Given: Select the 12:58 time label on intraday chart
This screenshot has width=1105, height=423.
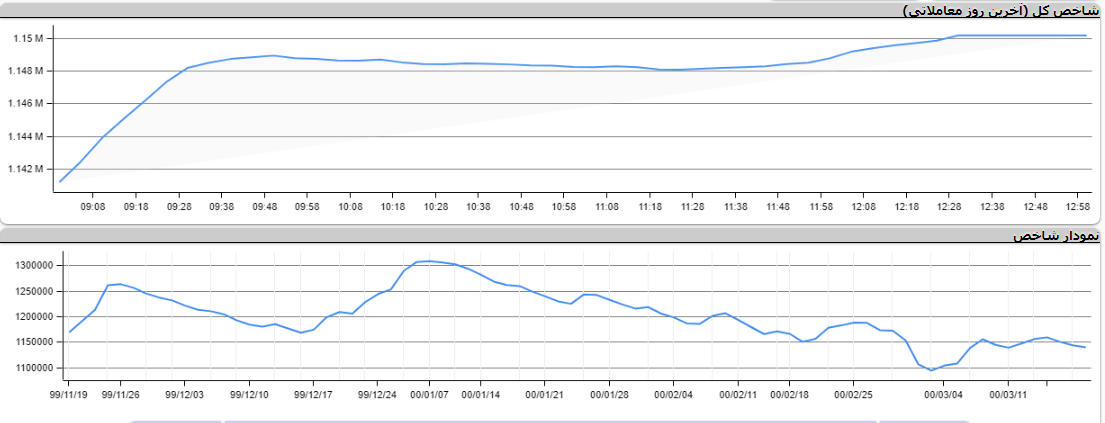Looking at the screenshot, I should [x=1077, y=206].
